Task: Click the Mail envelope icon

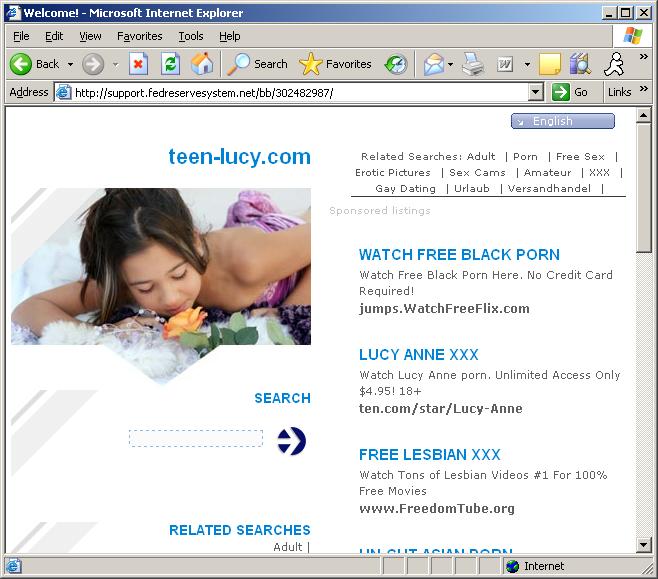Action: [433, 64]
